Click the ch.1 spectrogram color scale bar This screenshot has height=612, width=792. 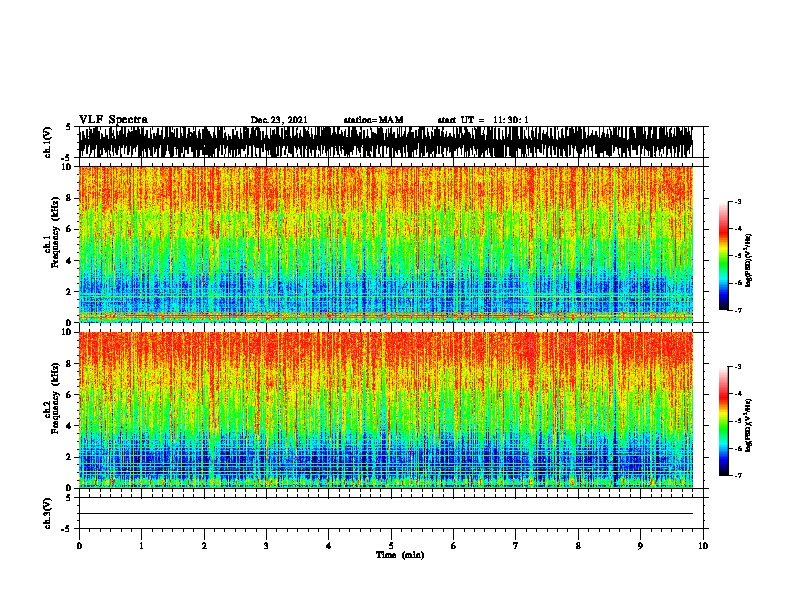point(724,256)
